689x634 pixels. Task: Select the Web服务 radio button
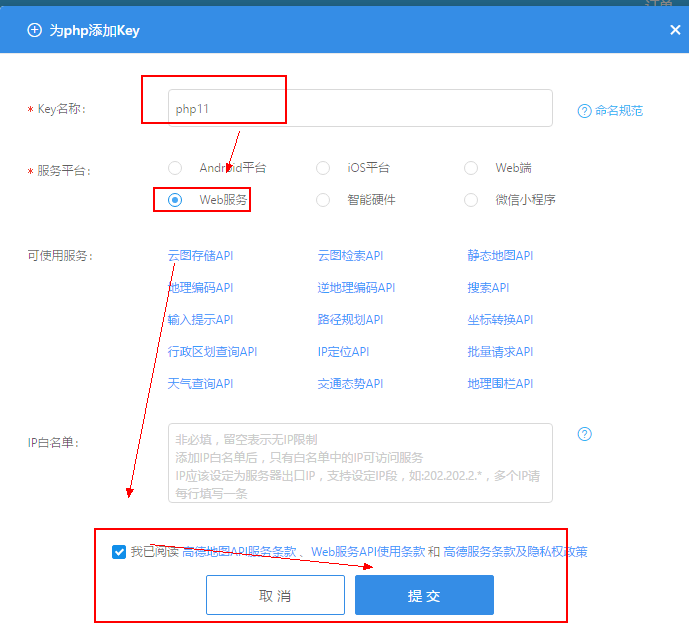(x=176, y=200)
